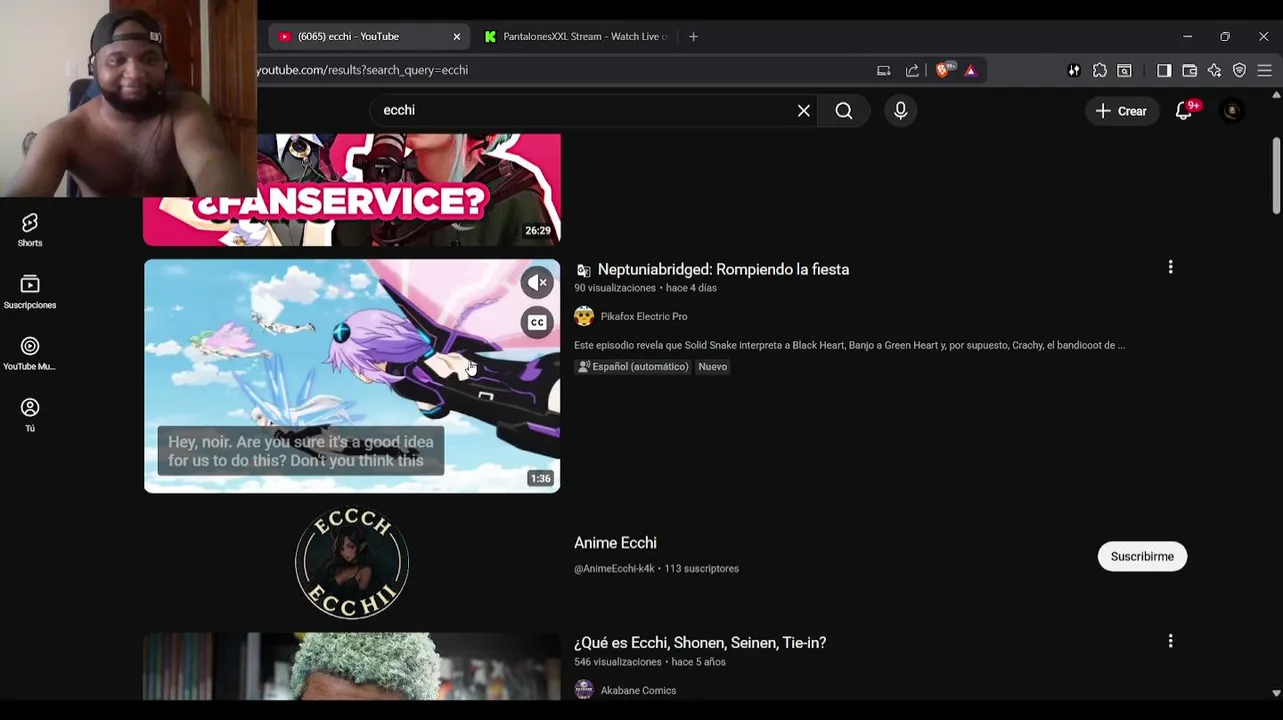
Task: Open the Anime Ecchi channel logo
Action: click(352, 563)
